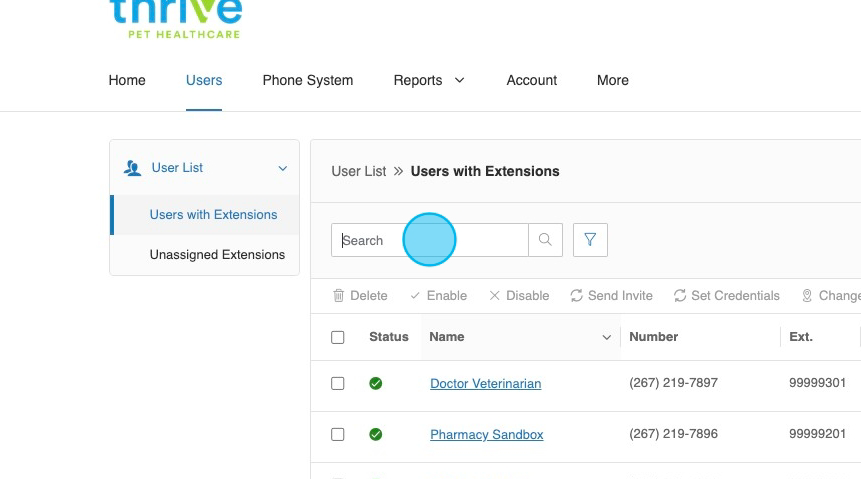This screenshot has width=861, height=479.
Task: Open the filter funnel icon
Action: pos(590,240)
